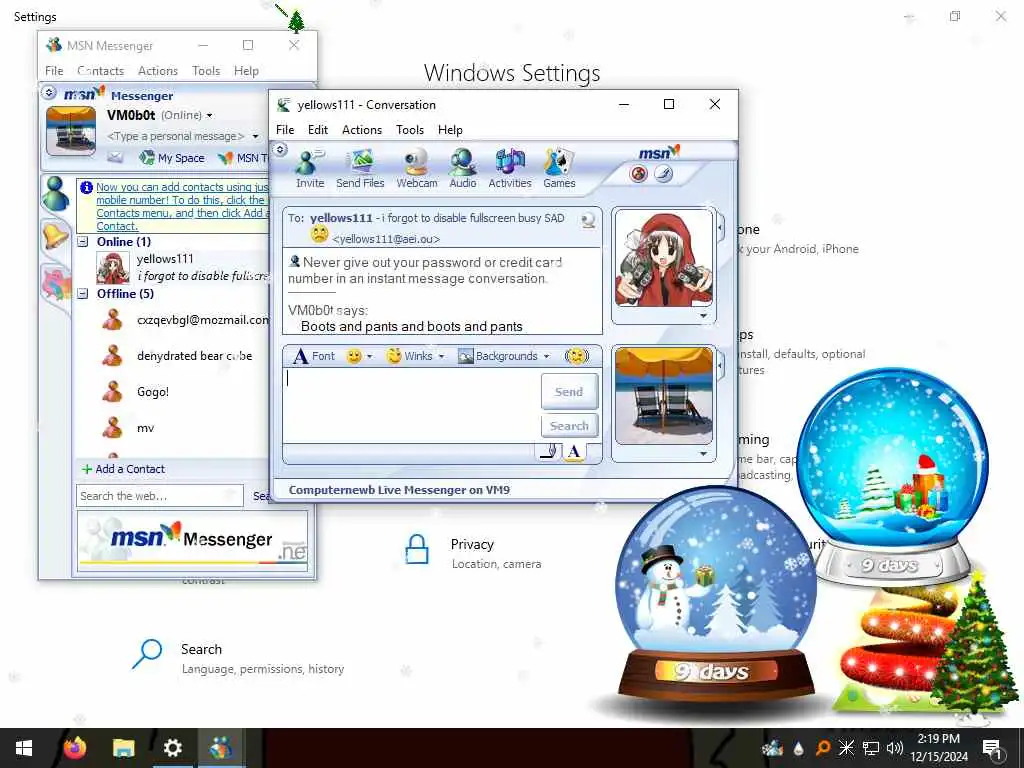Viewport: 1024px width, 768px height.
Task: Open Font settings in message toolbar
Action: 314,356
